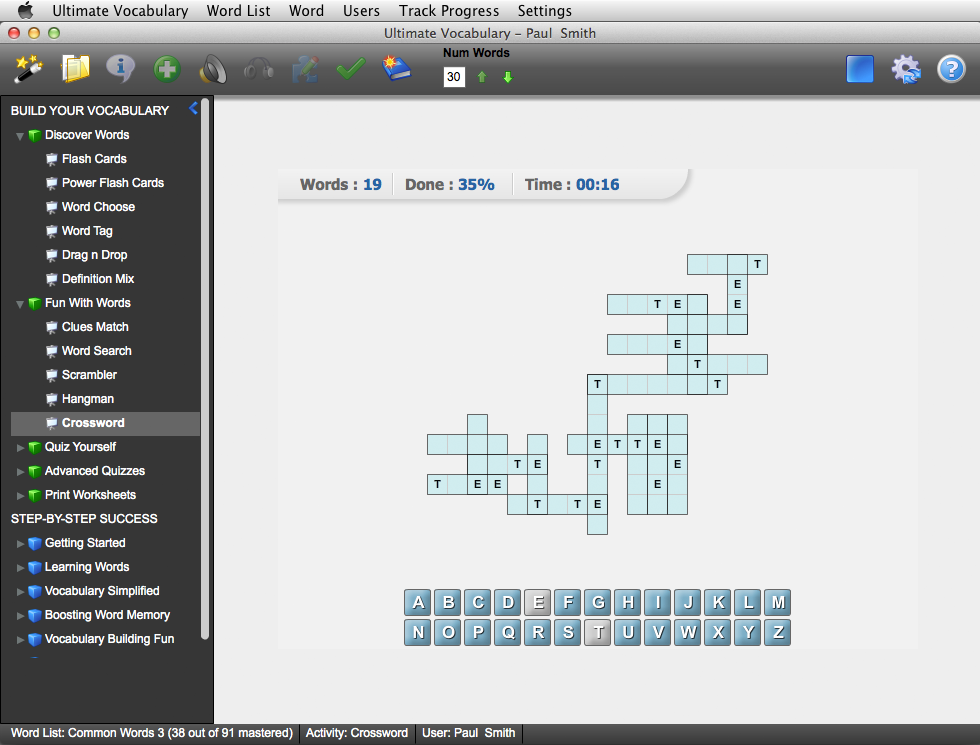
Task: Expand the Advanced Quizzes section
Action: coord(20,471)
